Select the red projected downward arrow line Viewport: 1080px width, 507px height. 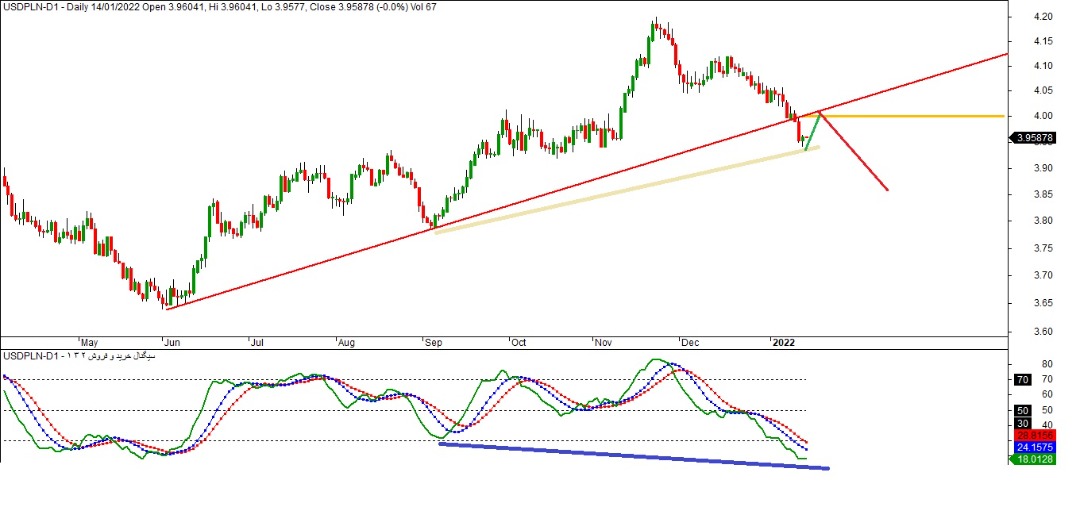click(x=854, y=152)
